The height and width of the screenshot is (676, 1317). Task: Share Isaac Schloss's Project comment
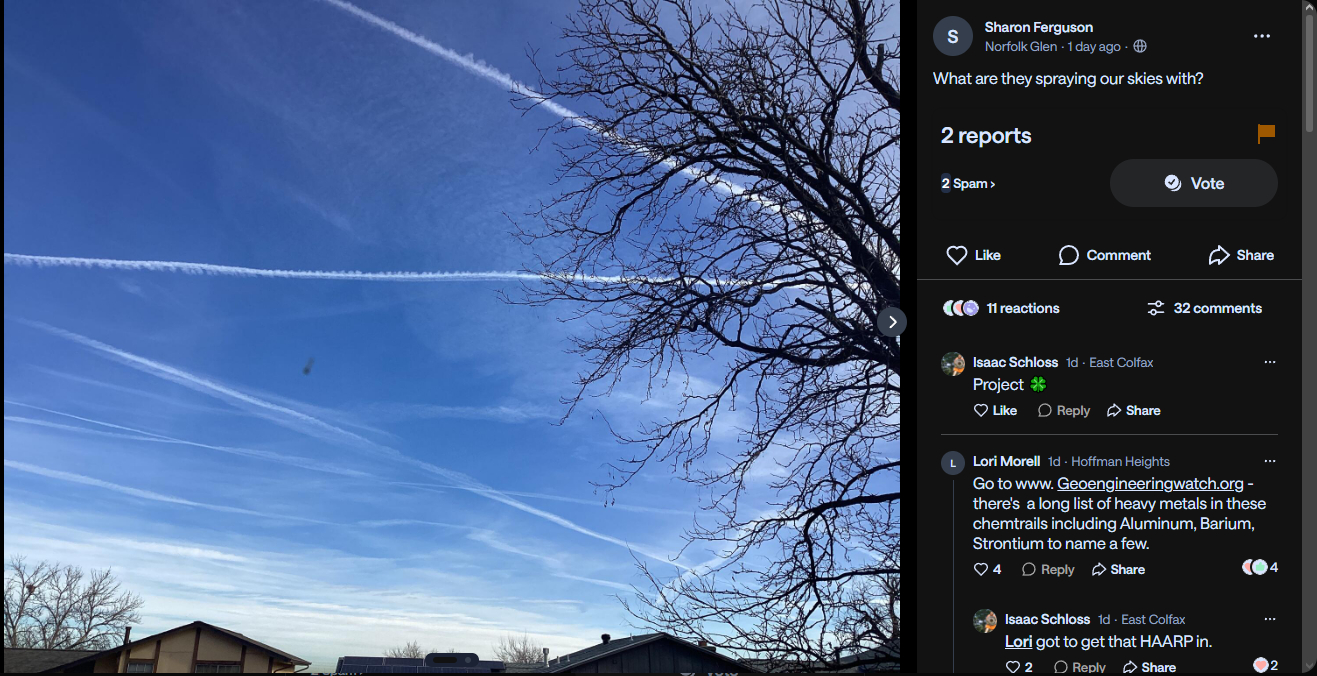click(1133, 411)
